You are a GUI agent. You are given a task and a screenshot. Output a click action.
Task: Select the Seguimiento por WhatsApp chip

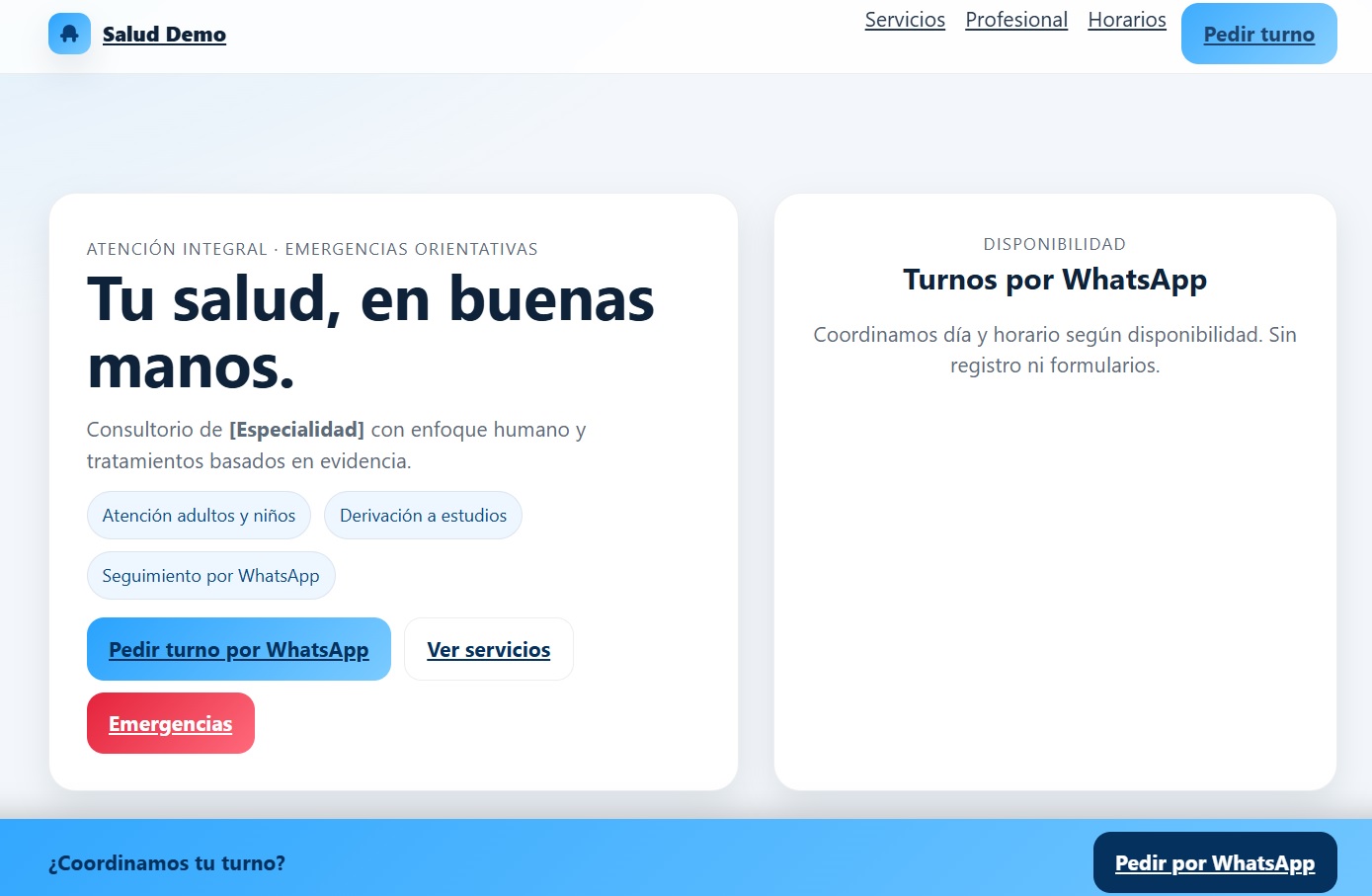coord(210,575)
